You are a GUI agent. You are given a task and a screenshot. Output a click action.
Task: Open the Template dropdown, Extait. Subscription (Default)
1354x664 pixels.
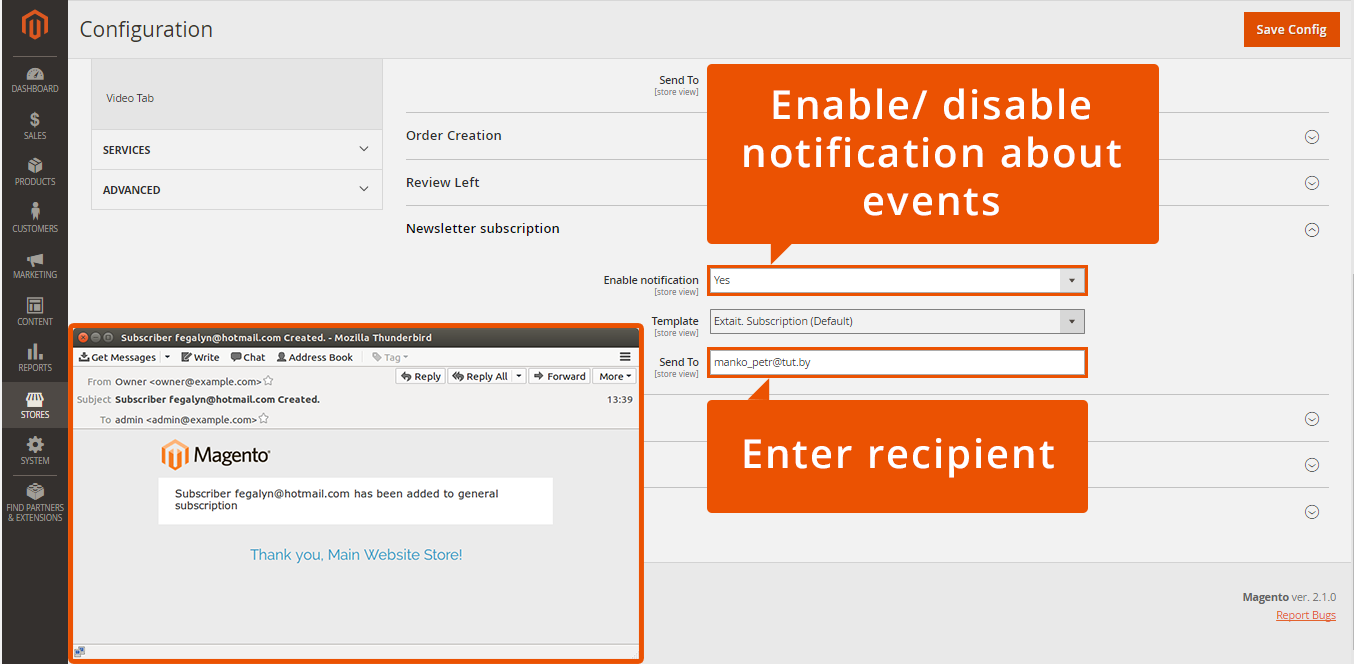pos(897,321)
